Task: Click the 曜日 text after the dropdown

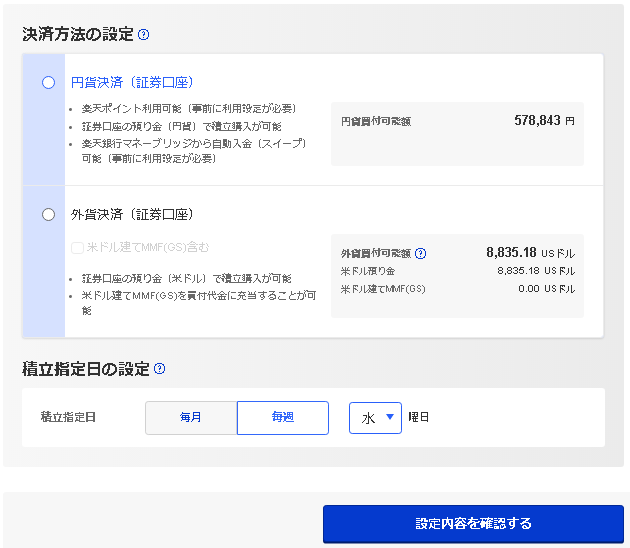Action: pos(418,418)
